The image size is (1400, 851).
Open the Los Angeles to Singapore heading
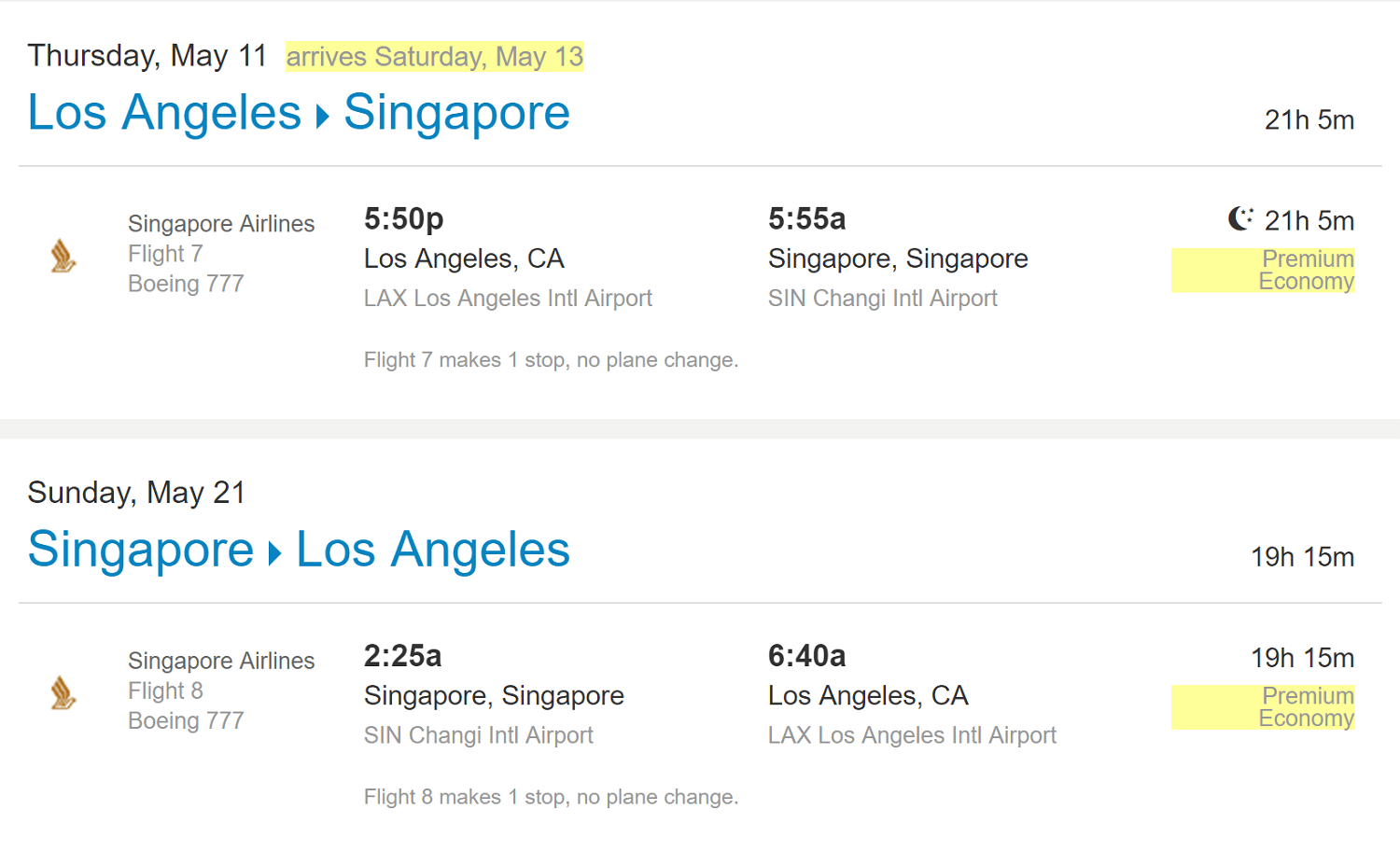coord(299,113)
